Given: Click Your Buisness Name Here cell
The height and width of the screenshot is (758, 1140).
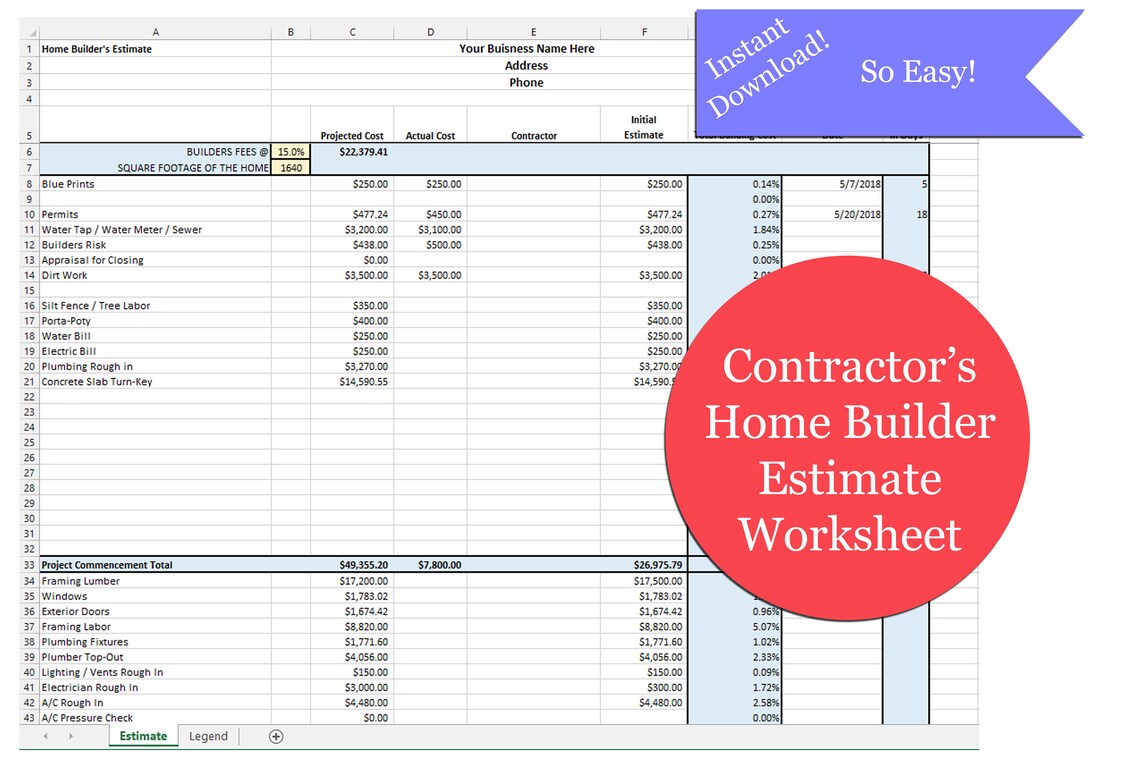Looking at the screenshot, I should point(527,48).
